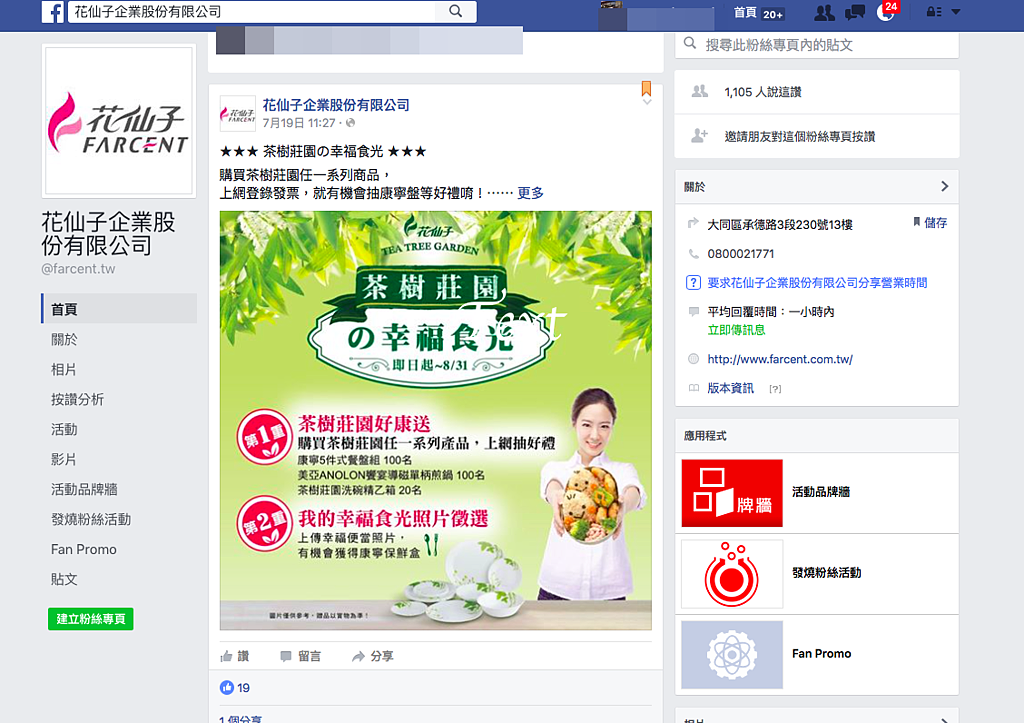Click the Facebook logo icon
This screenshot has width=1024, height=723.
coord(52,12)
